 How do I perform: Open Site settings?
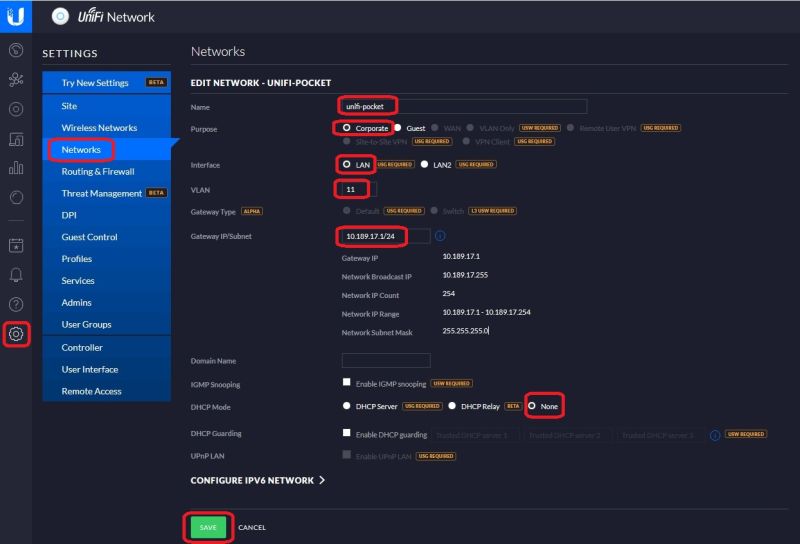pos(107,106)
